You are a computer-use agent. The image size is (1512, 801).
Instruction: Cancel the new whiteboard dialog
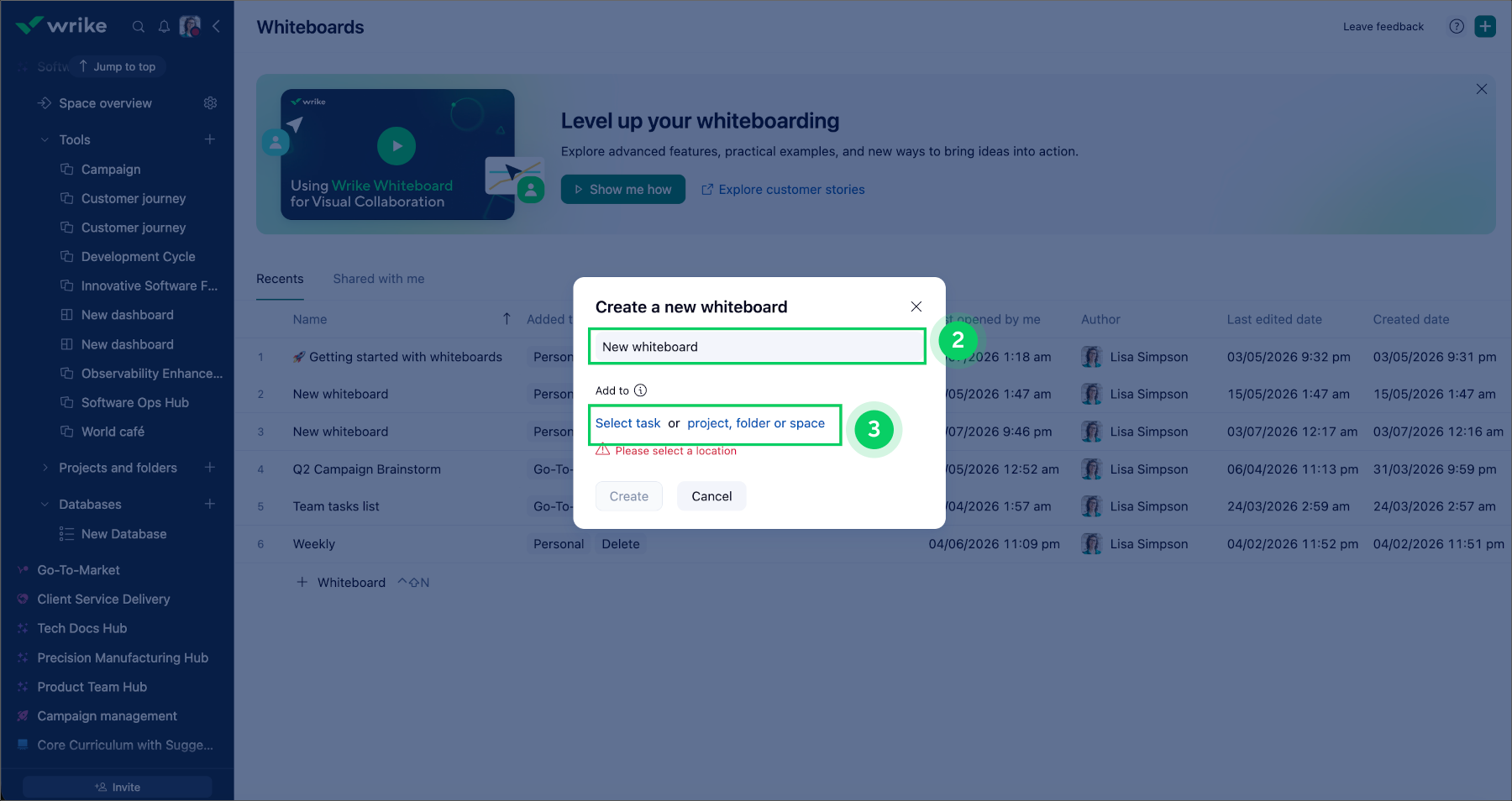pos(711,496)
